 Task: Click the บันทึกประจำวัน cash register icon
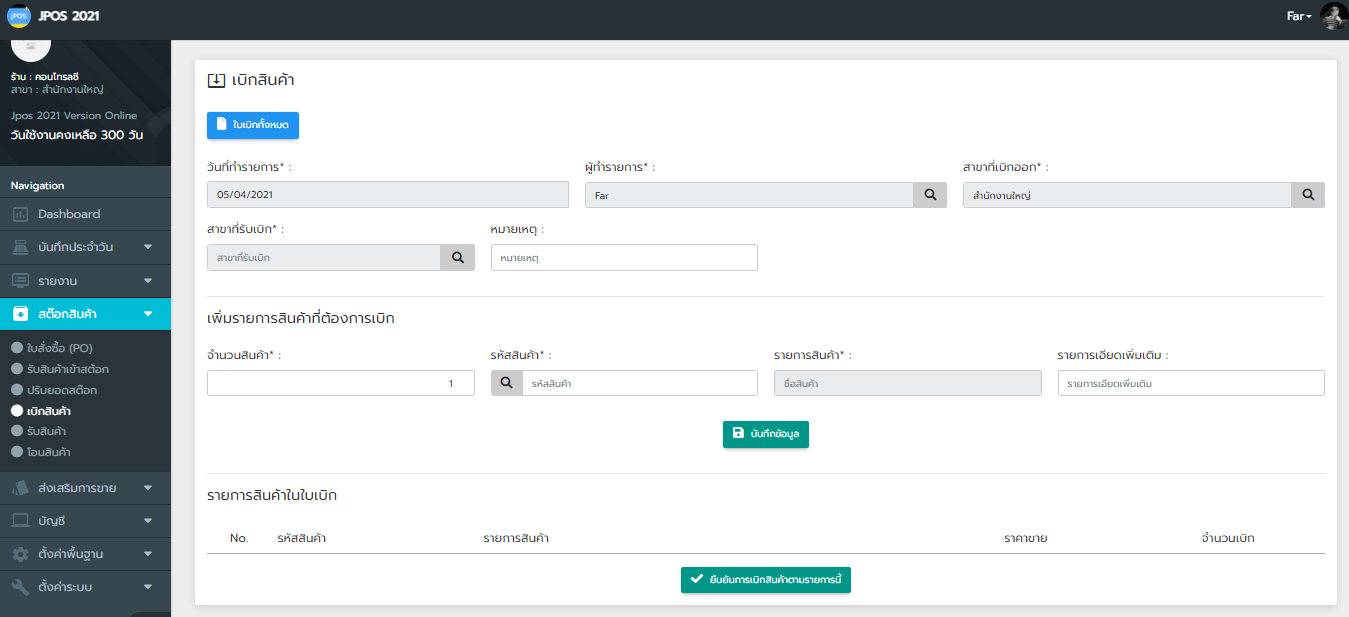point(20,247)
